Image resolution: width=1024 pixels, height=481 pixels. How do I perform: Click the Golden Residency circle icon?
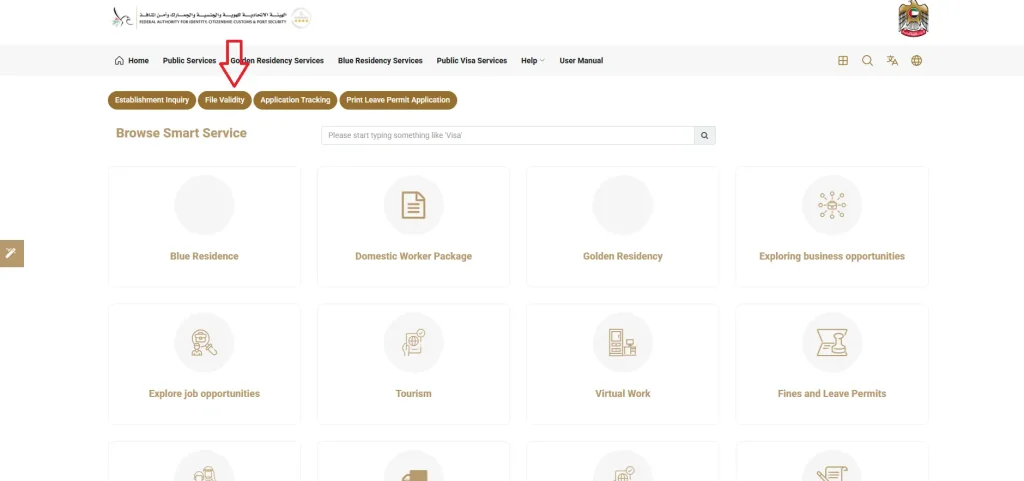pos(622,206)
